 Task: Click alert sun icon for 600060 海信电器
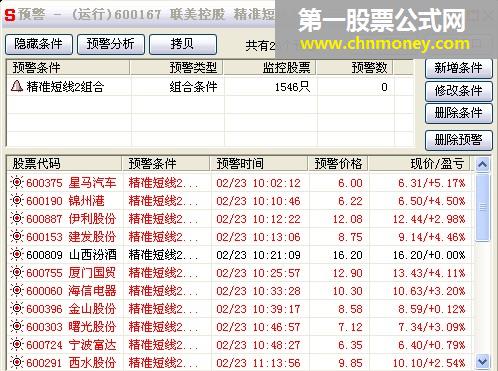pyautogui.click(x=16, y=290)
